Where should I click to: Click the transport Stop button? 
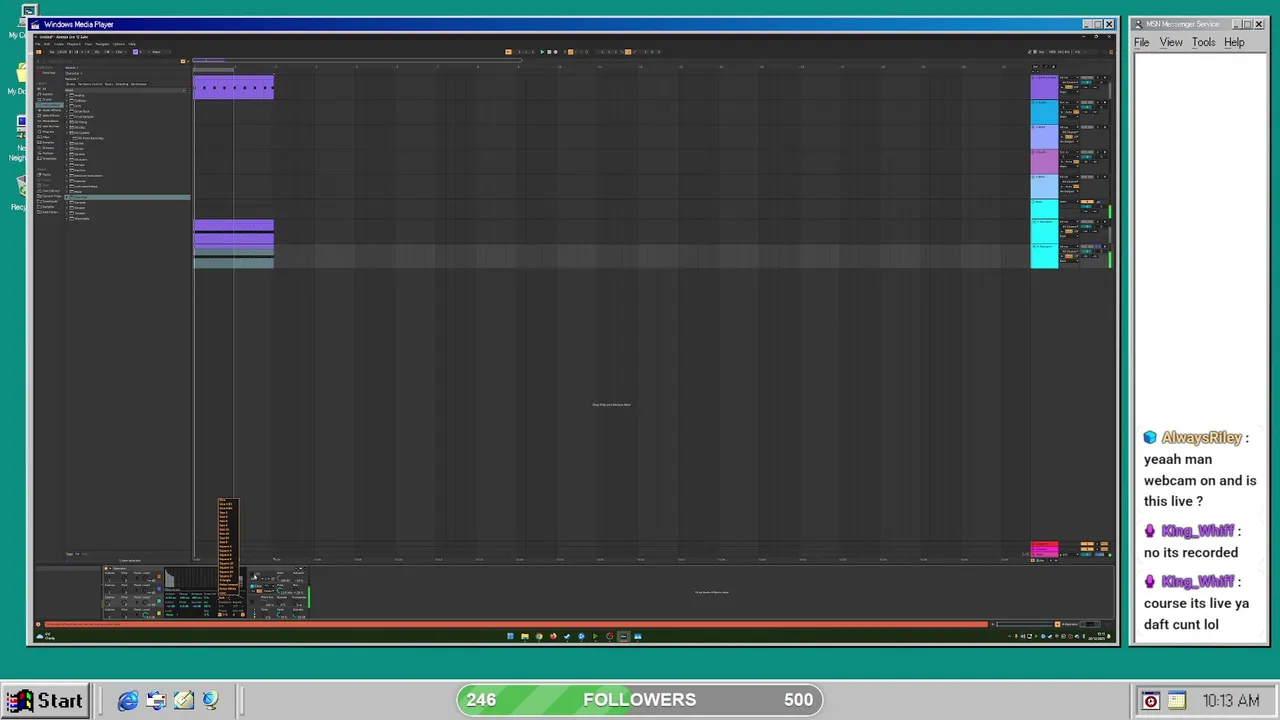pos(549,52)
